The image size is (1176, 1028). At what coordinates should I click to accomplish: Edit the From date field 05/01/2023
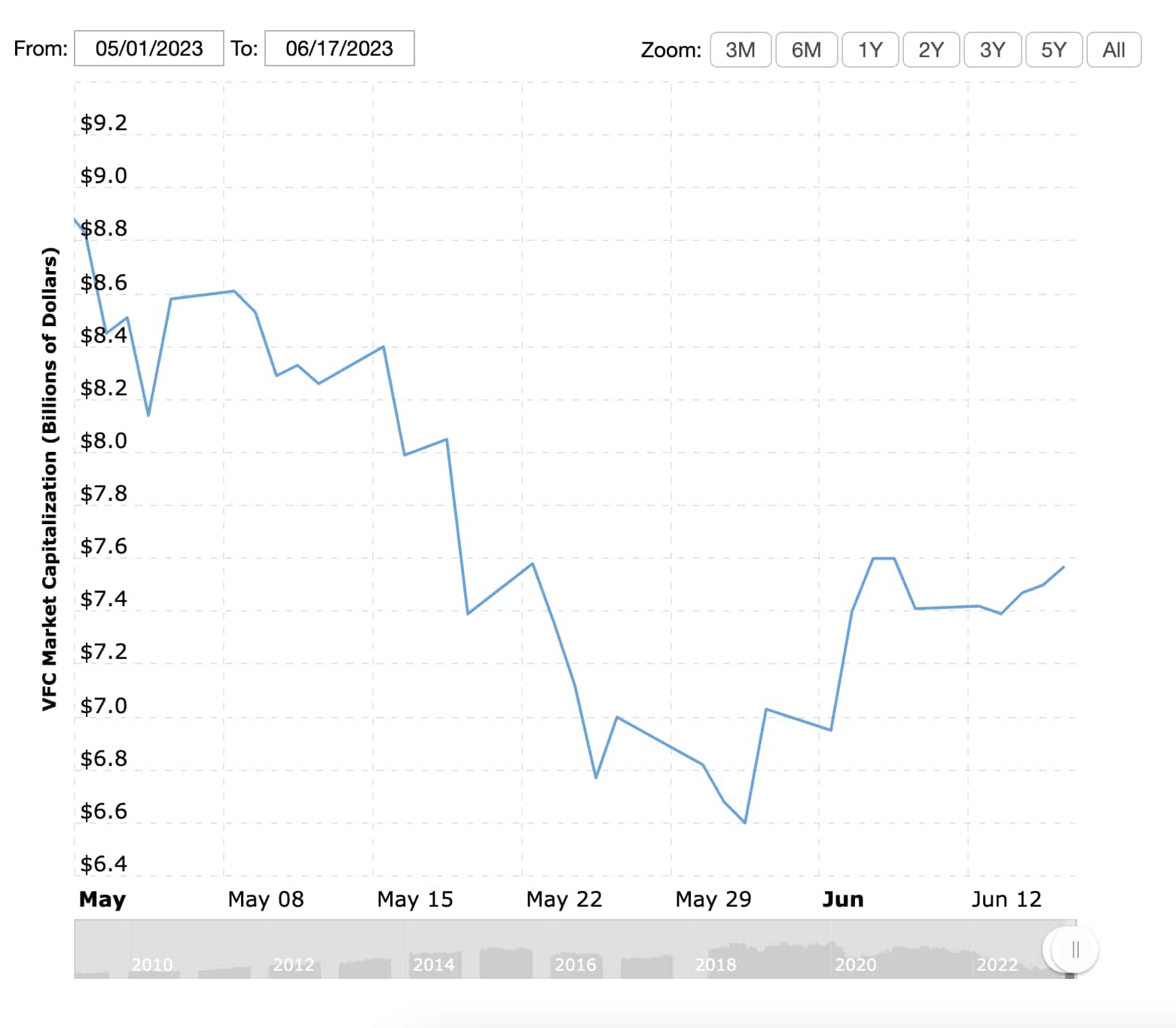(x=149, y=48)
